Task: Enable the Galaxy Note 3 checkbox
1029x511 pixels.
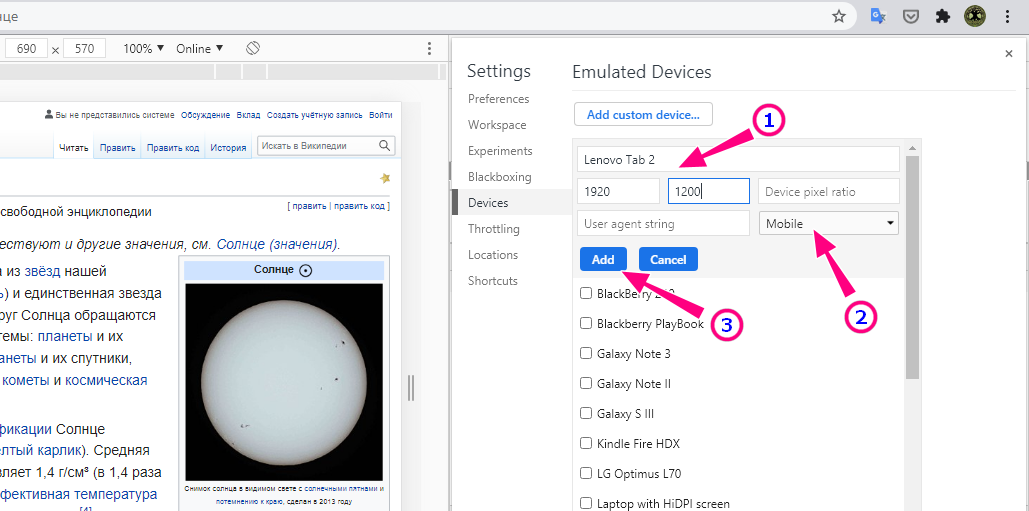Action: (586, 354)
